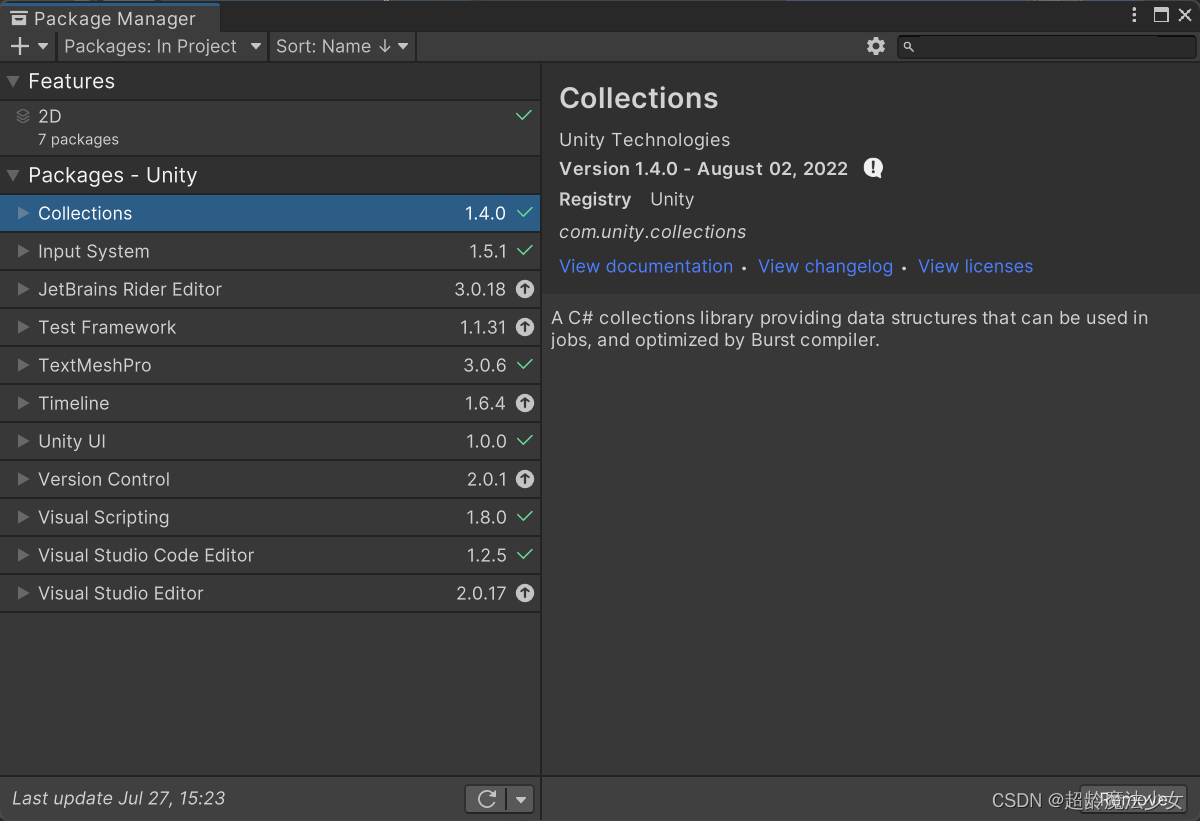Viewport: 1200px width, 821px height.
Task: Open View documentation link
Action: [646, 266]
